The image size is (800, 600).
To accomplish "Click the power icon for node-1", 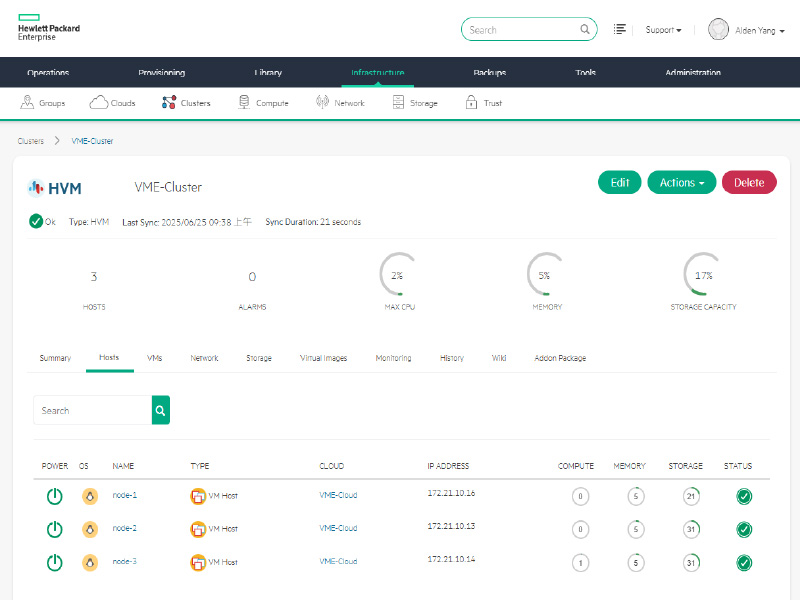I will coord(55,496).
